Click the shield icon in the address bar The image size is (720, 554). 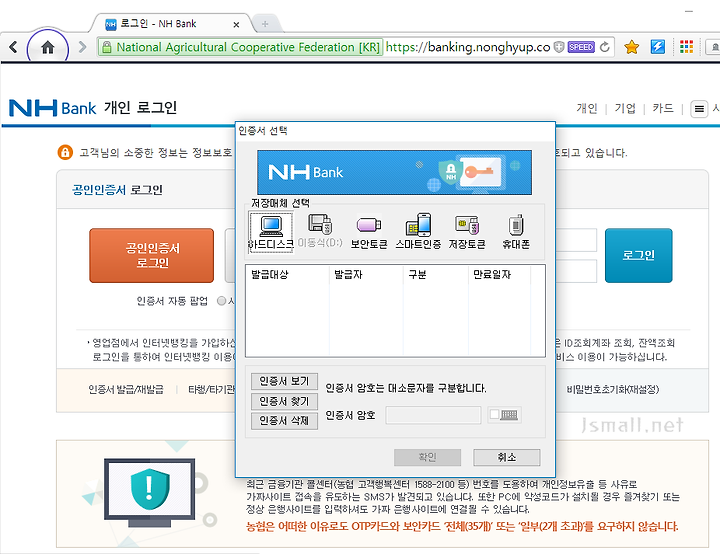click(x=559, y=47)
